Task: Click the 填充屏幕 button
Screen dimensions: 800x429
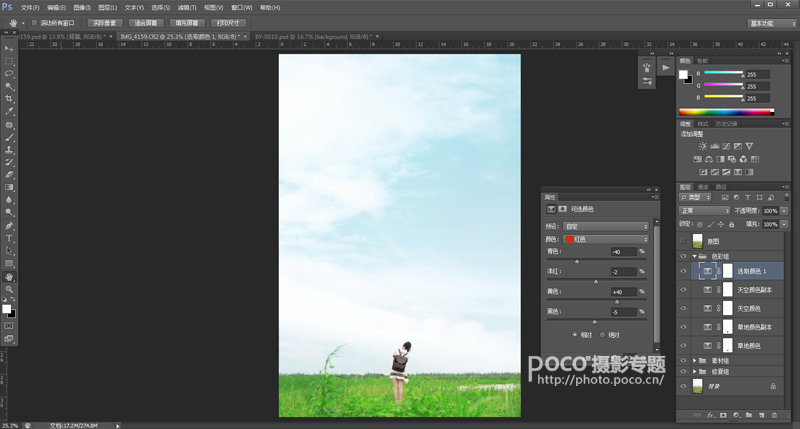Action: coord(187,23)
